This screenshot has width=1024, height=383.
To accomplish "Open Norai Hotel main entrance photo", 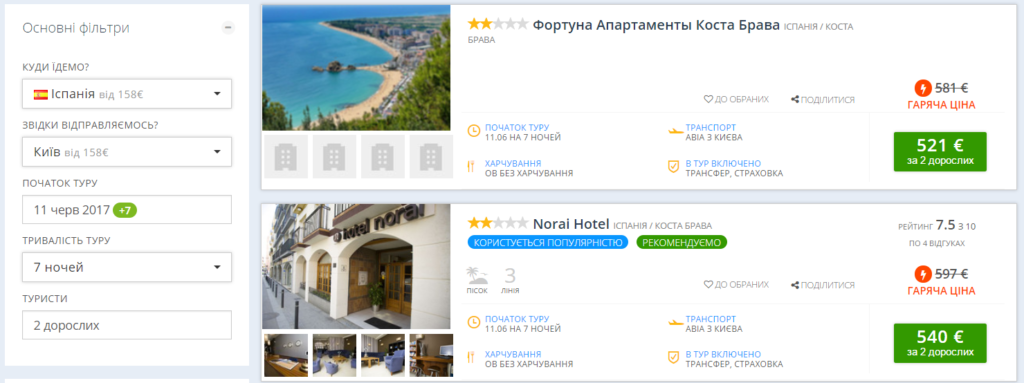I will [x=356, y=266].
